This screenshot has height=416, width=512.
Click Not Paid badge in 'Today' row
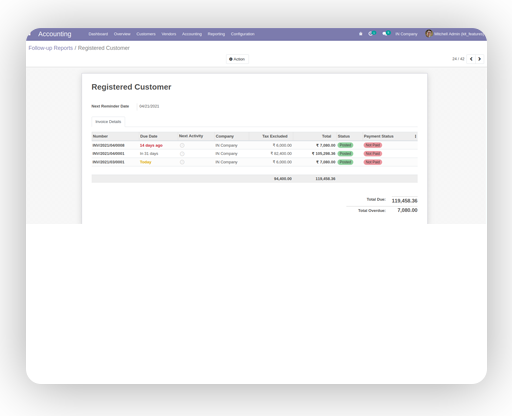click(x=373, y=162)
